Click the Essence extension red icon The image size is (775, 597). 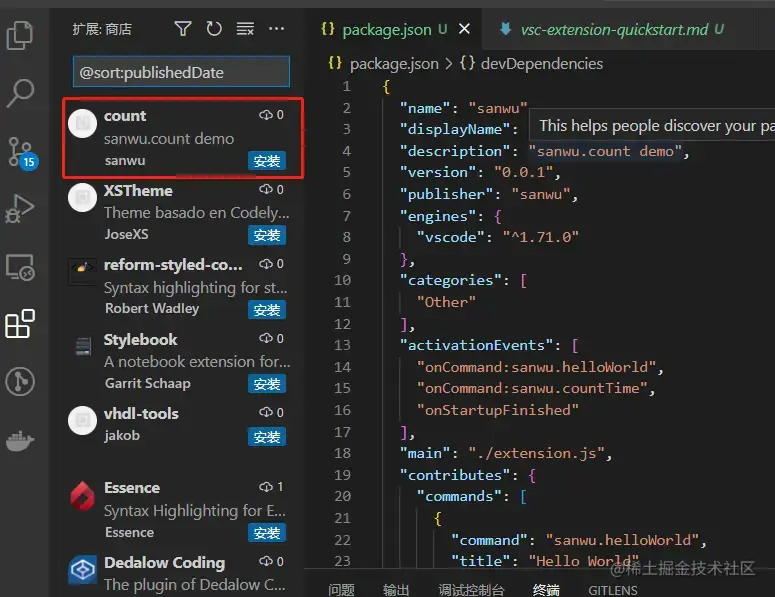click(82, 496)
